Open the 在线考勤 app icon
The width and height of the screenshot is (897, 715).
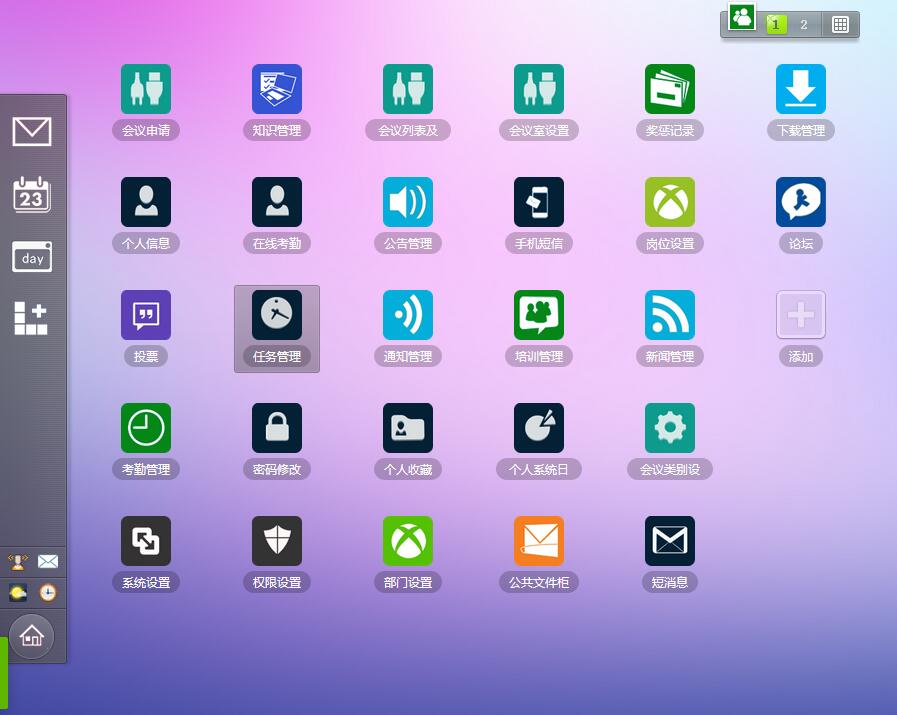pos(277,202)
